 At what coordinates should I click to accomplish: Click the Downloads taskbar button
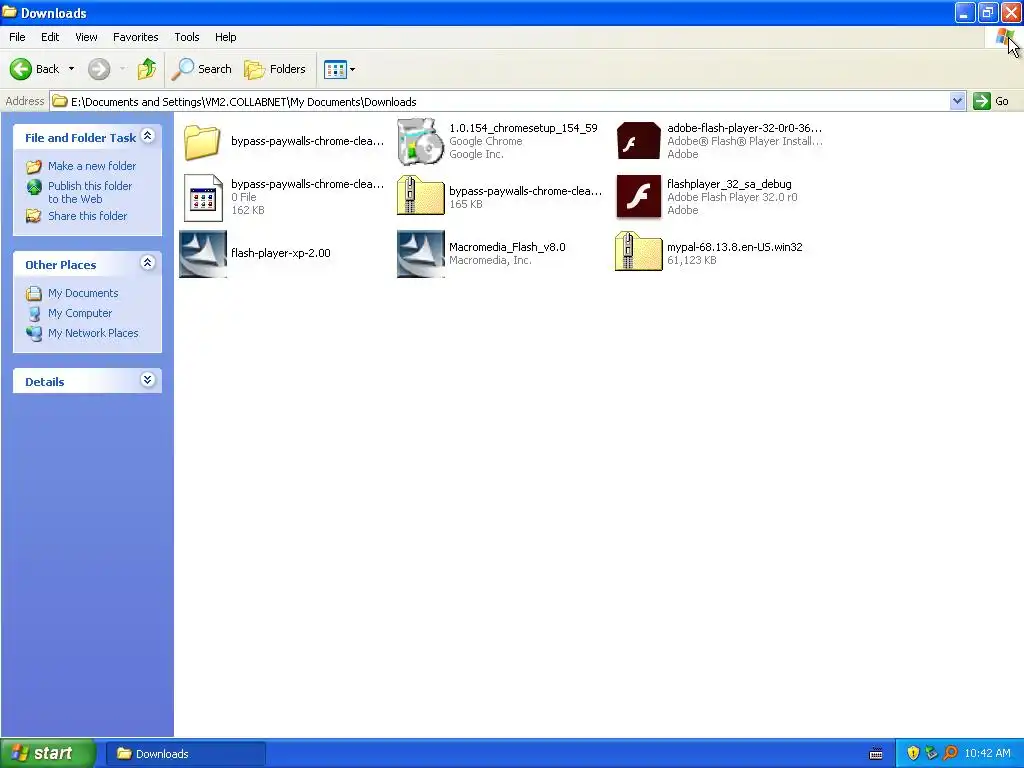click(185, 754)
